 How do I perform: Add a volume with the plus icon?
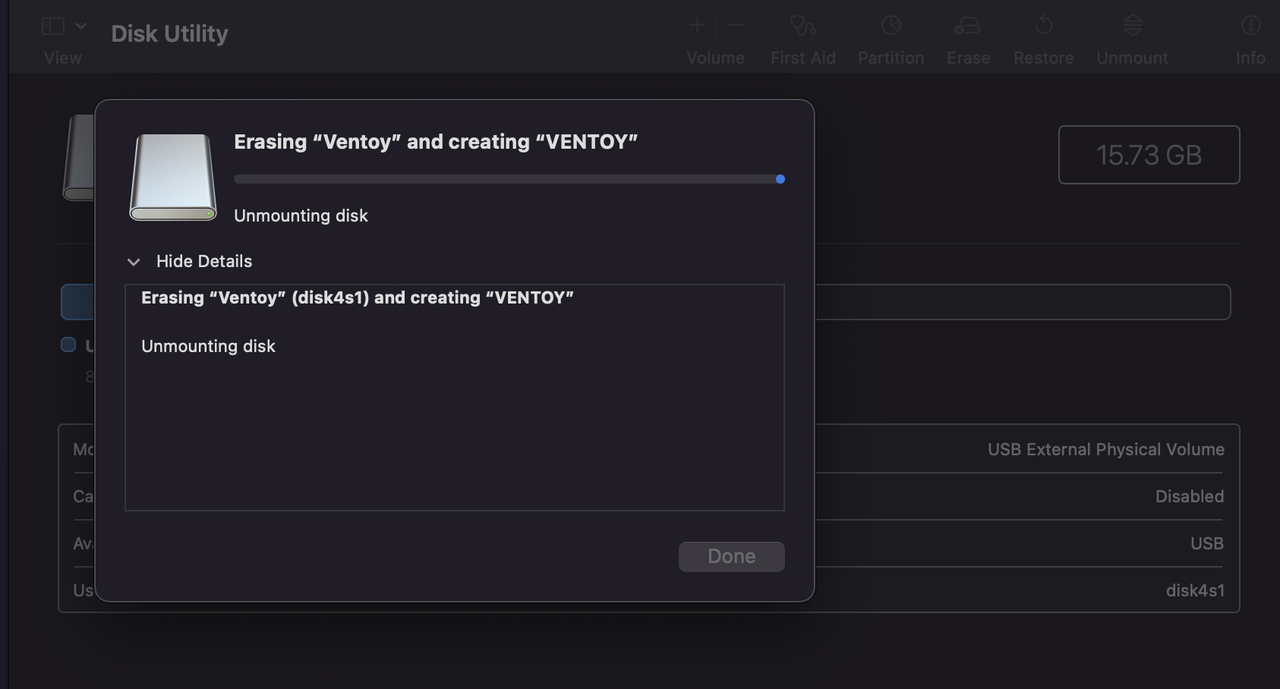pos(697,26)
